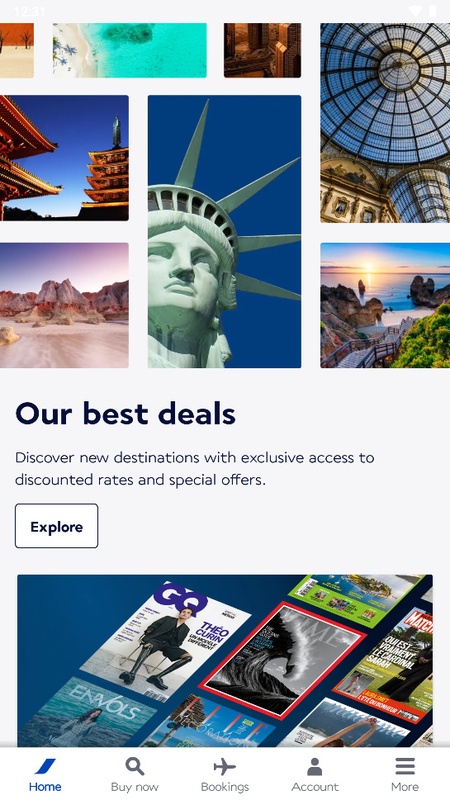Tap the battery status bar icon

tap(433, 11)
